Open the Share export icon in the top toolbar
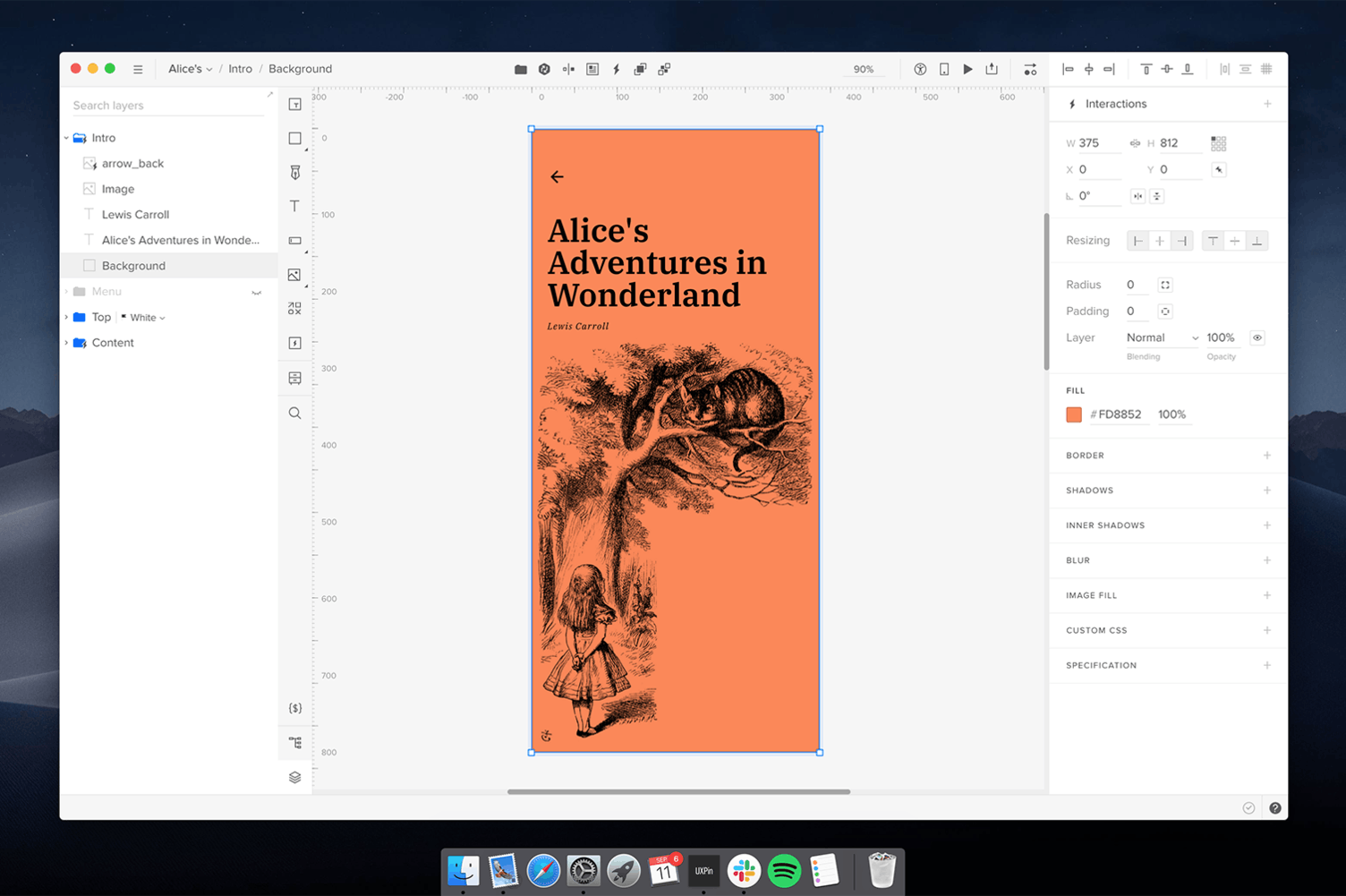Screen dimensions: 1346x896 [x=992, y=69]
